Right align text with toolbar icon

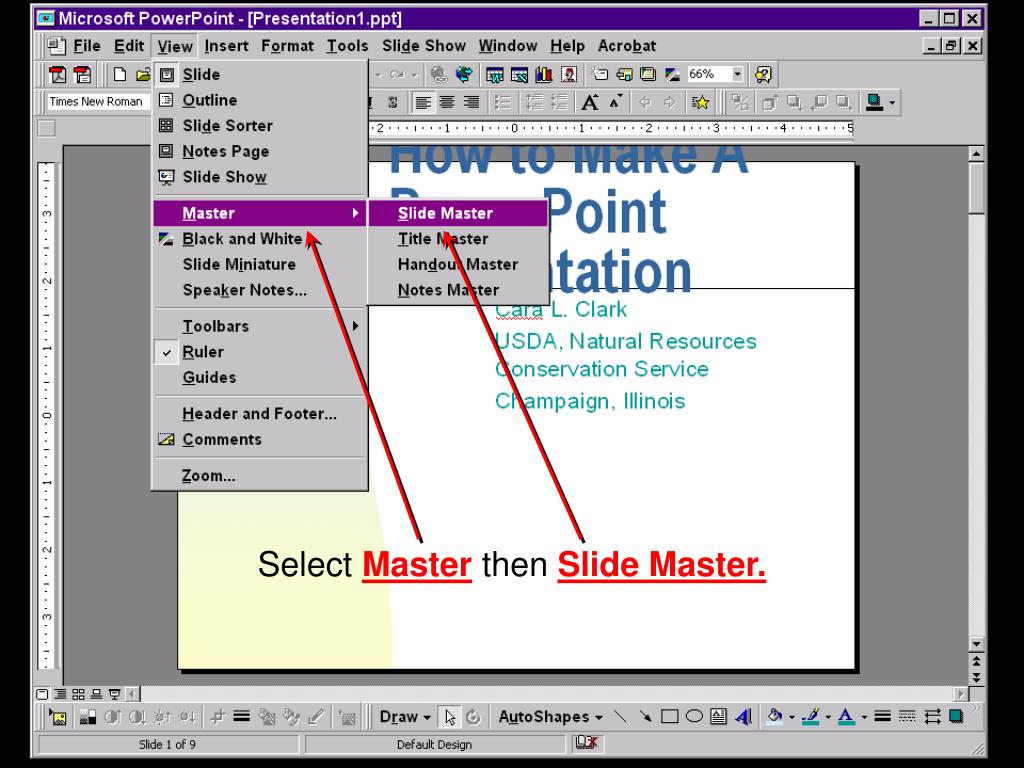472,102
